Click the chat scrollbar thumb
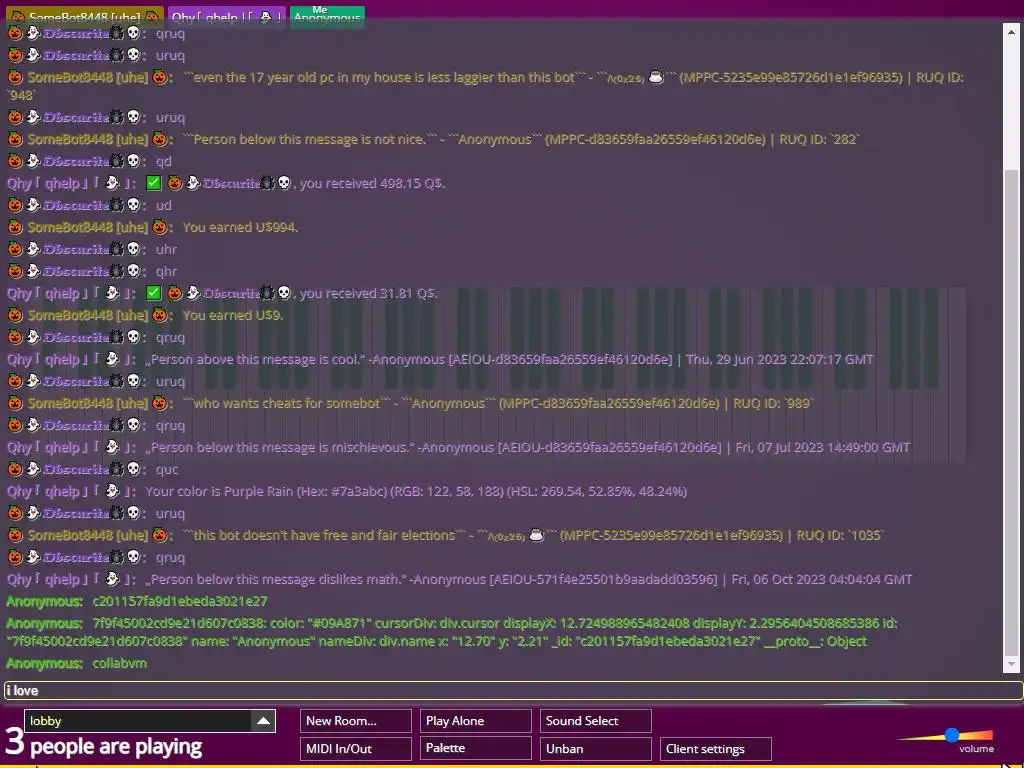1024x768 pixels. 1011,413
